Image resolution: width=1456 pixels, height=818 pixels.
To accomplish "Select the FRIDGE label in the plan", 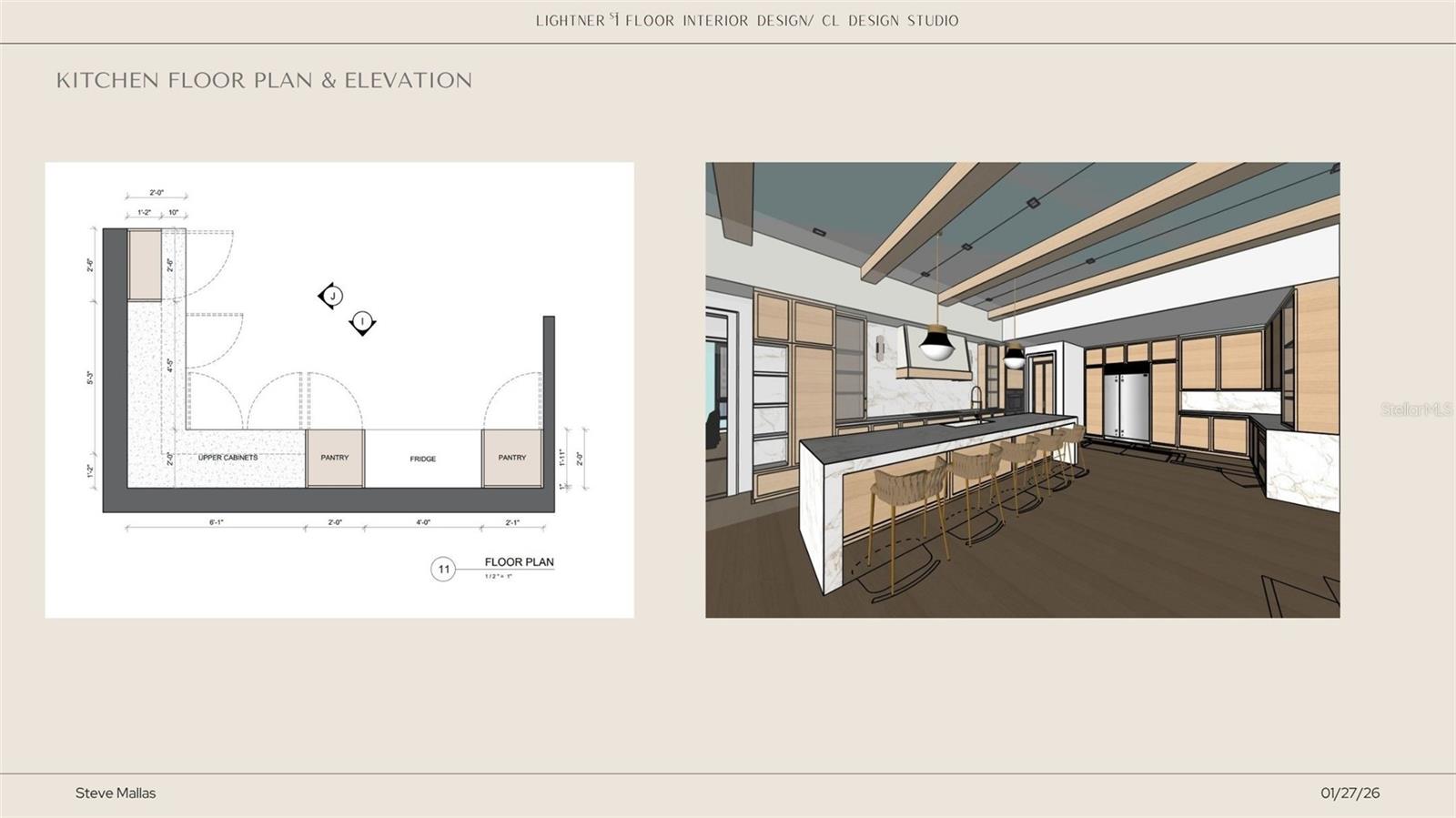I will tap(422, 459).
